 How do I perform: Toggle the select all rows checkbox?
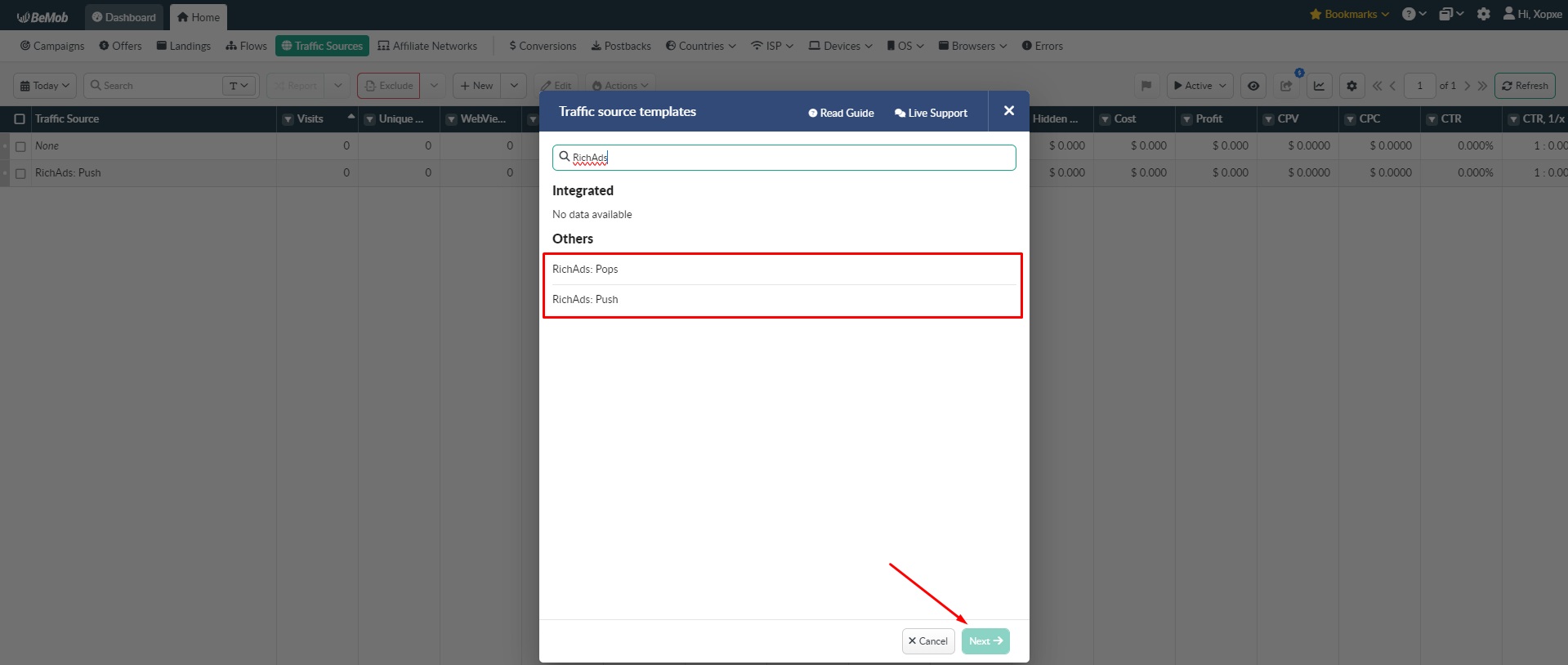20,119
